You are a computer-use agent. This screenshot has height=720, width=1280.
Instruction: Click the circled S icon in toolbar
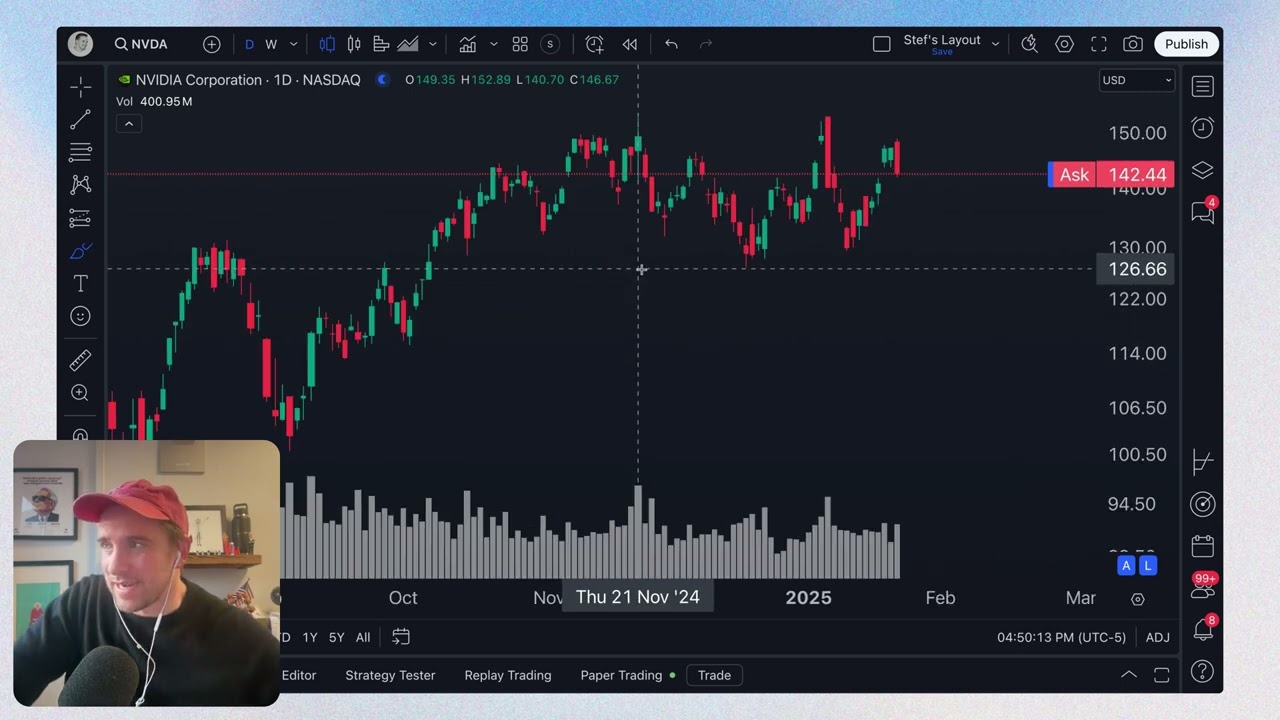click(550, 44)
